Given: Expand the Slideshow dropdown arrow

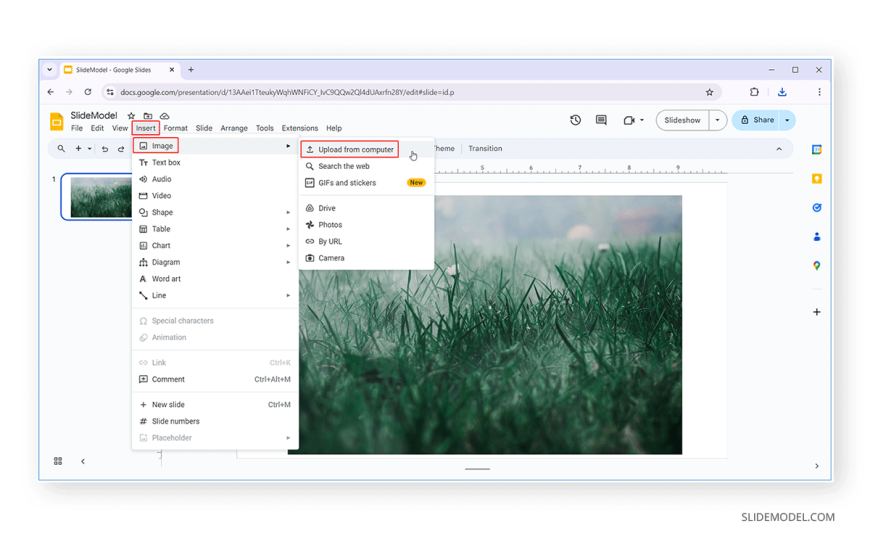Looking at the screenshot, I should [717, 120].
